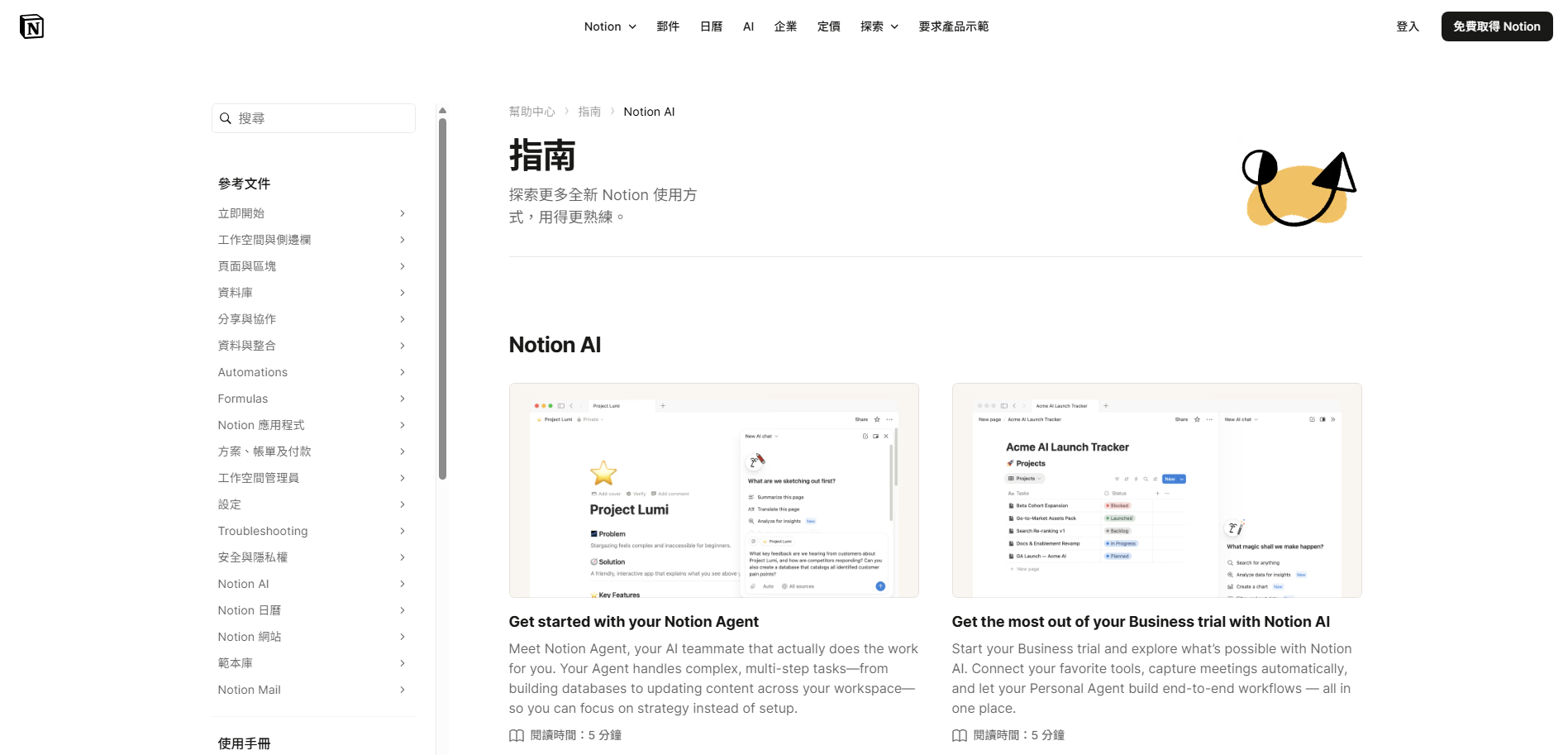The image size is (1568, 755).
Task: Expand the Troubleshooting section
Action: point(312,531)
